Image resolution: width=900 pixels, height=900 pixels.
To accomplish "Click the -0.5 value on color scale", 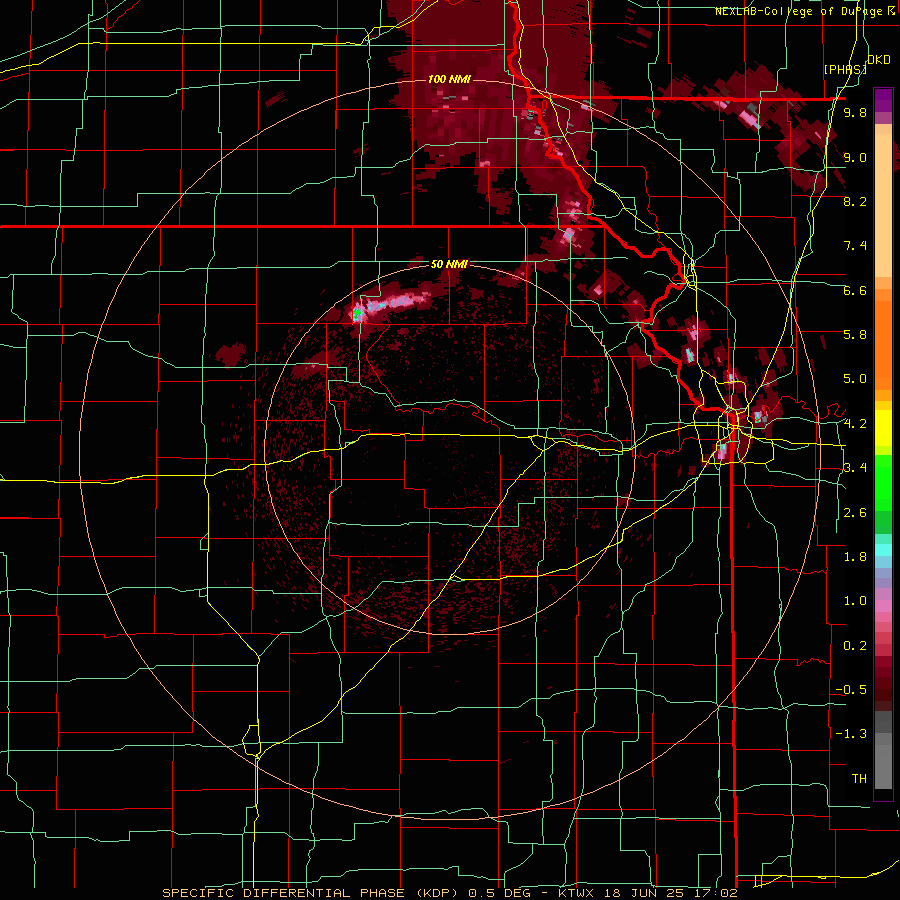I will pos(850,690).
